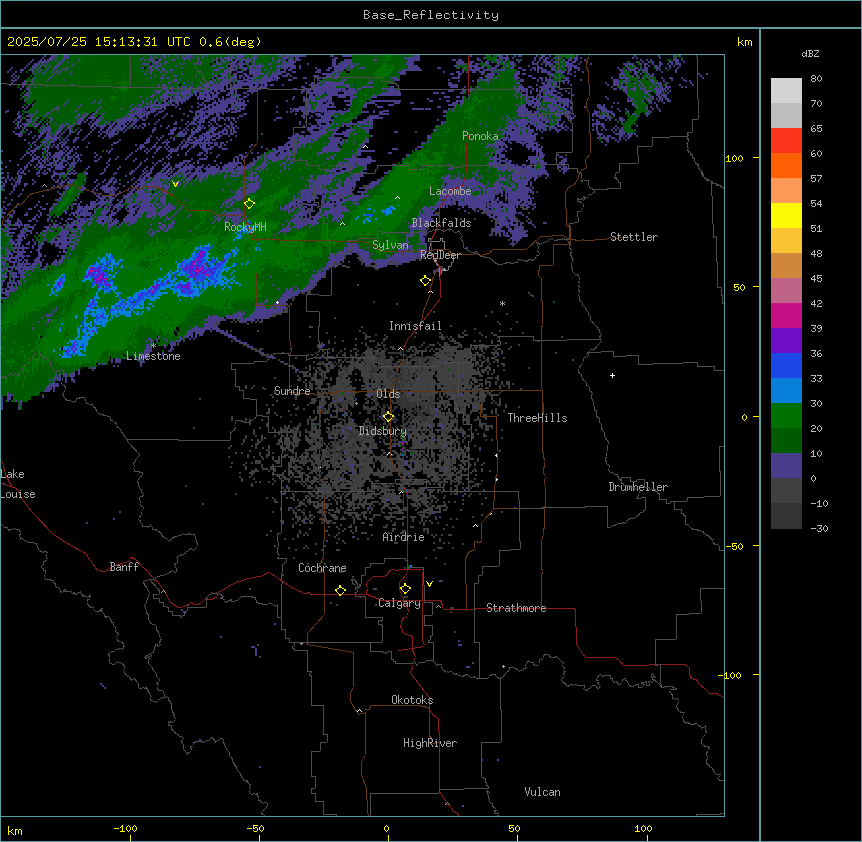Select the Cochrane label

322,568
